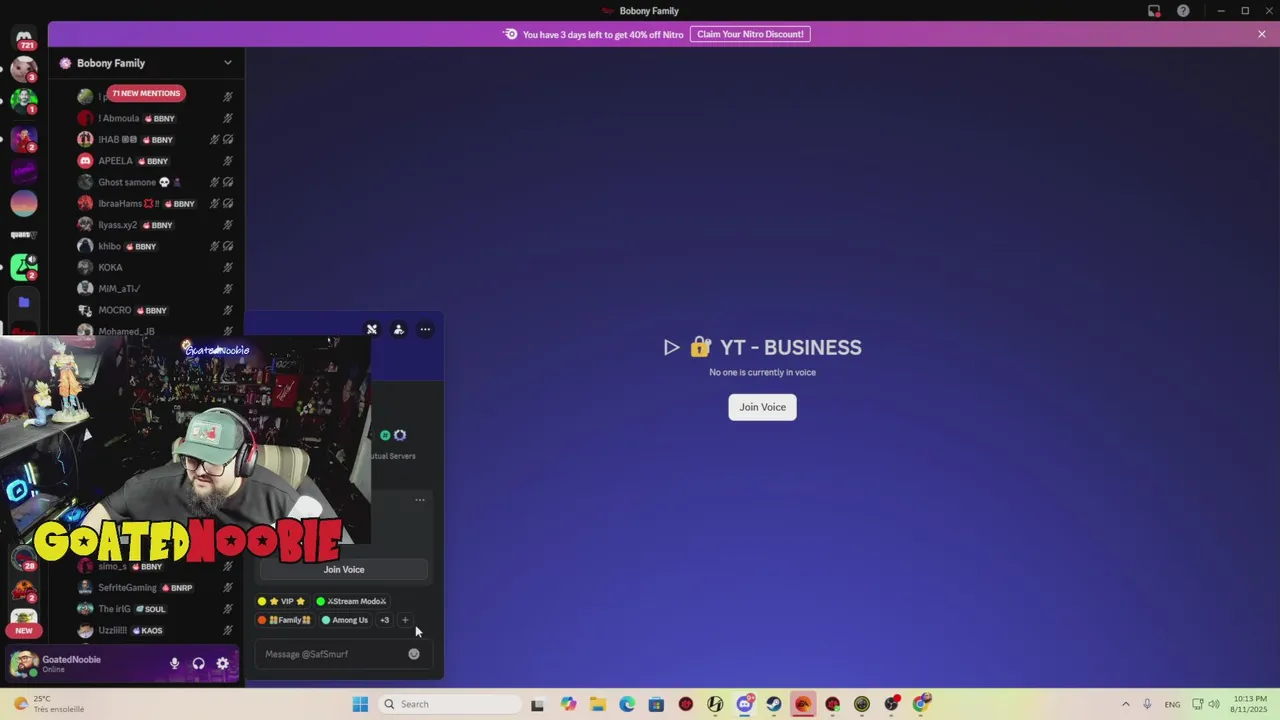Click the Family role tag
This screenshot has height=720, width=1280.
[285, 621]
